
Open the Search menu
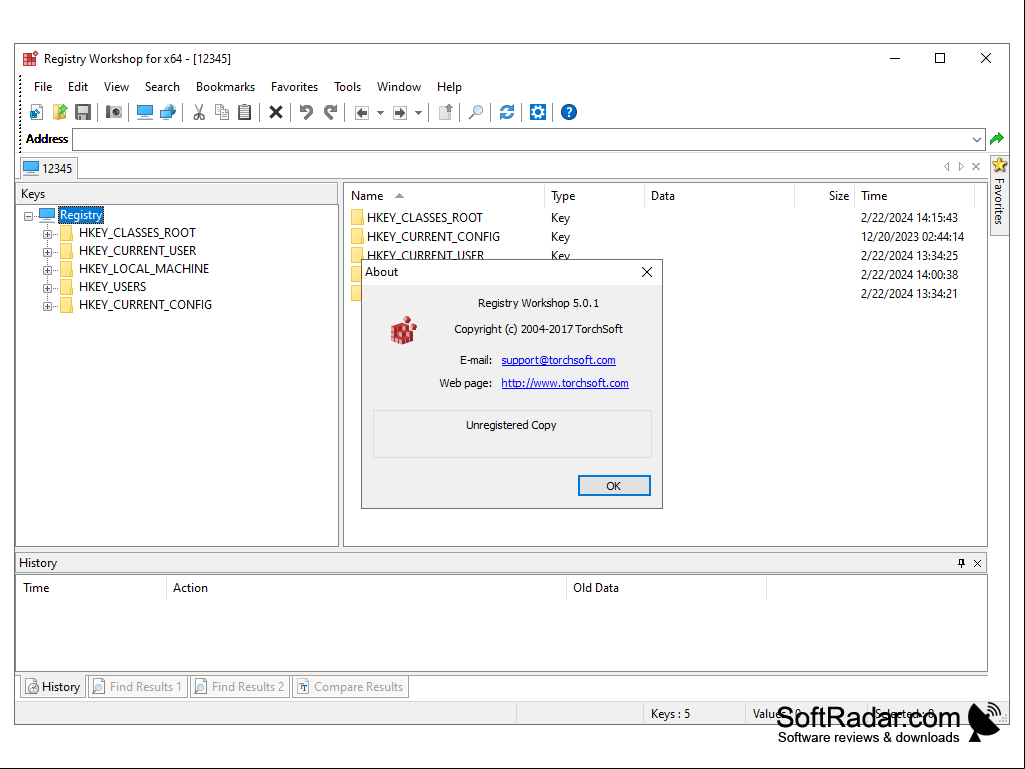(162, 87)
